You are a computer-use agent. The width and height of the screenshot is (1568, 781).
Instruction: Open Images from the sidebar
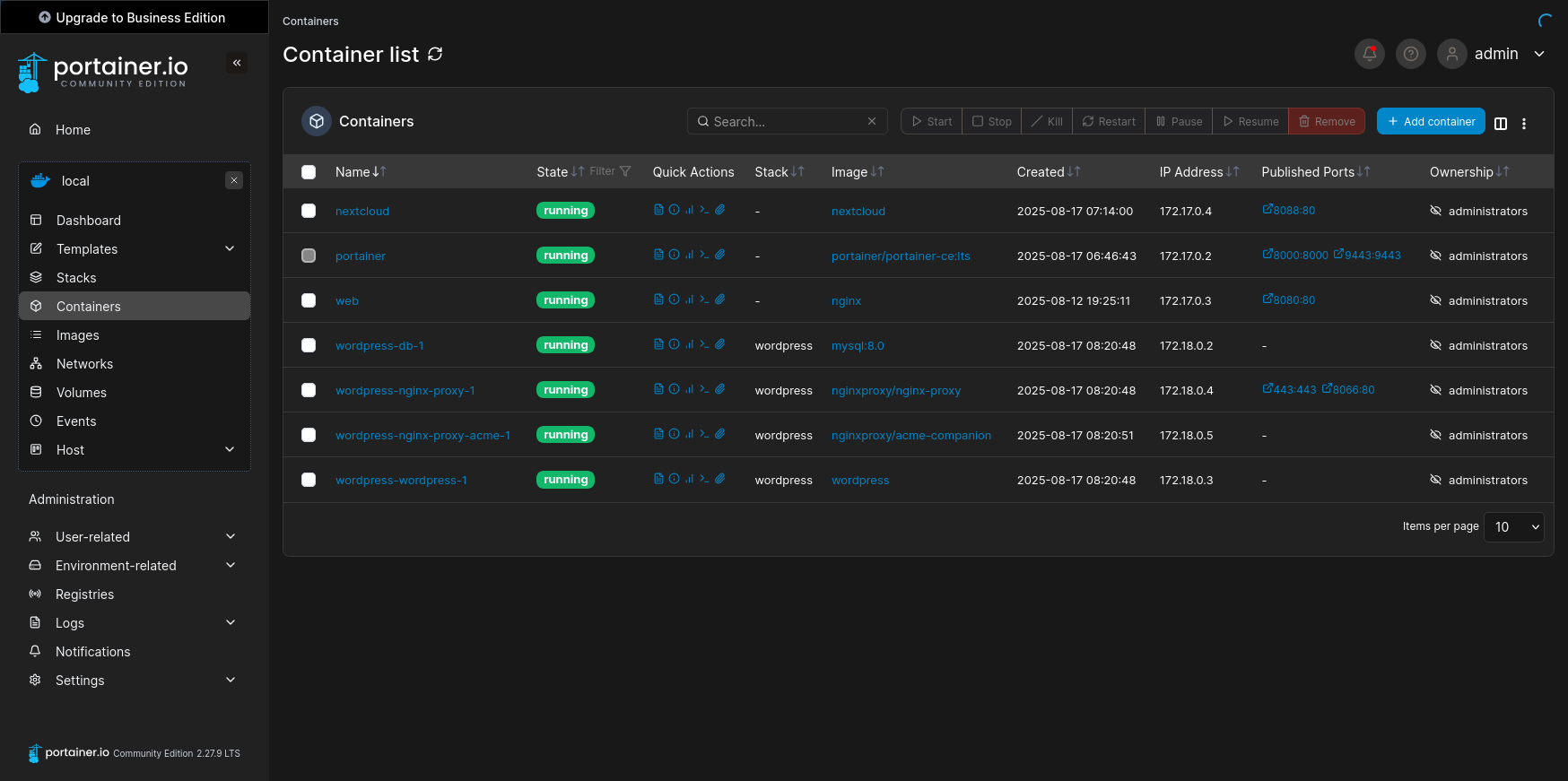tap(135, 334)
